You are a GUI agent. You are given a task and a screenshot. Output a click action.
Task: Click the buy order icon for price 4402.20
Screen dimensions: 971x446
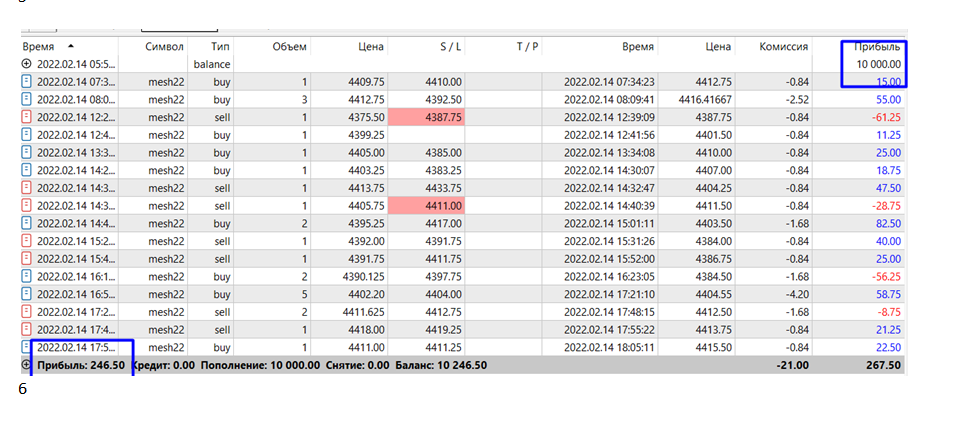pos(26,294)
